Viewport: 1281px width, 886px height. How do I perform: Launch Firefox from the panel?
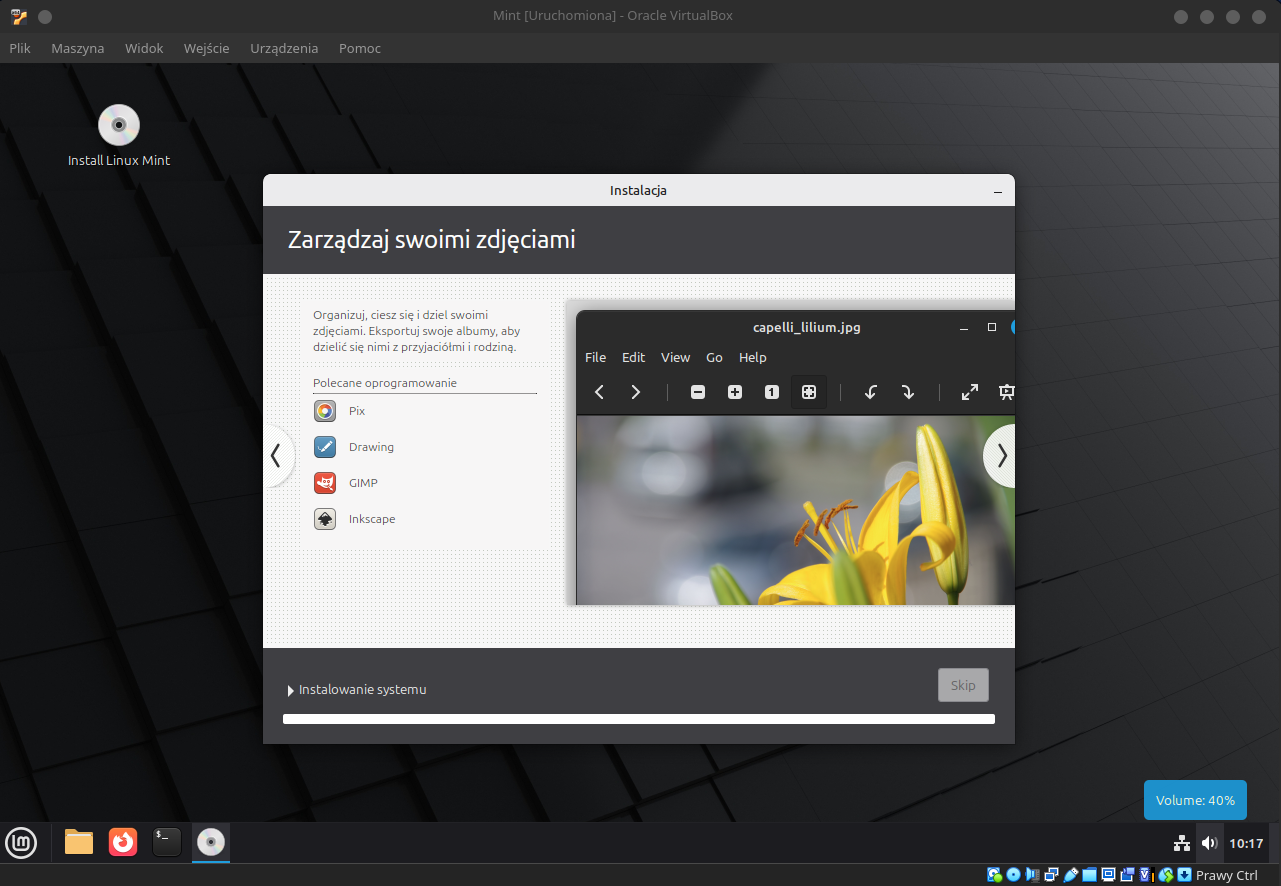(x=123, y=843)
